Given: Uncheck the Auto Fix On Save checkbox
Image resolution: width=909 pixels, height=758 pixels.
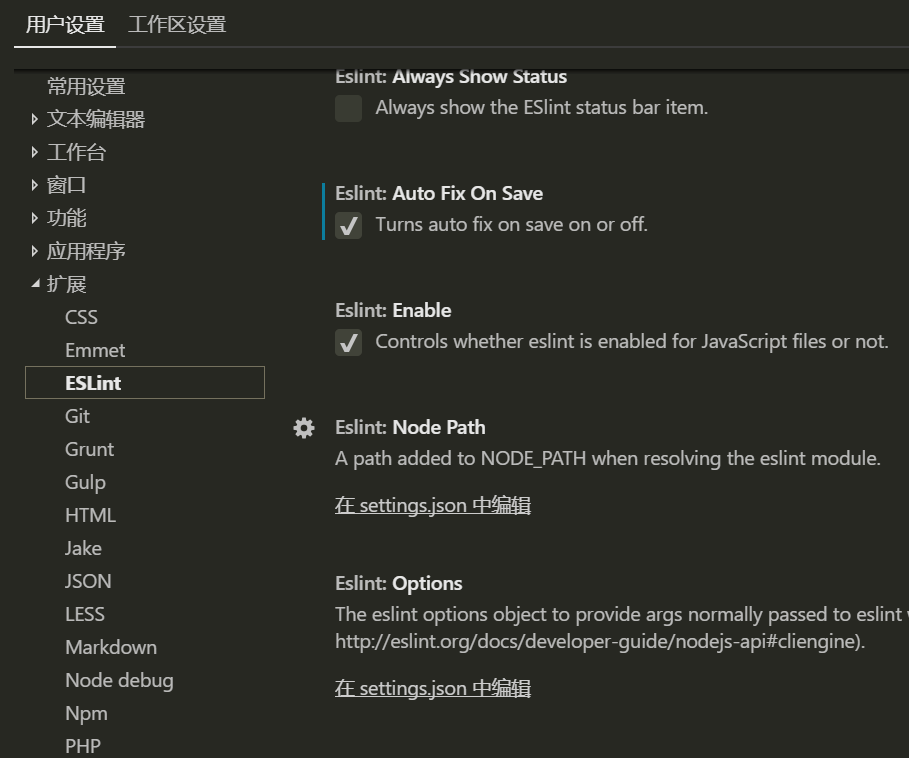Looking at the screenshot, I should [348, 225].
